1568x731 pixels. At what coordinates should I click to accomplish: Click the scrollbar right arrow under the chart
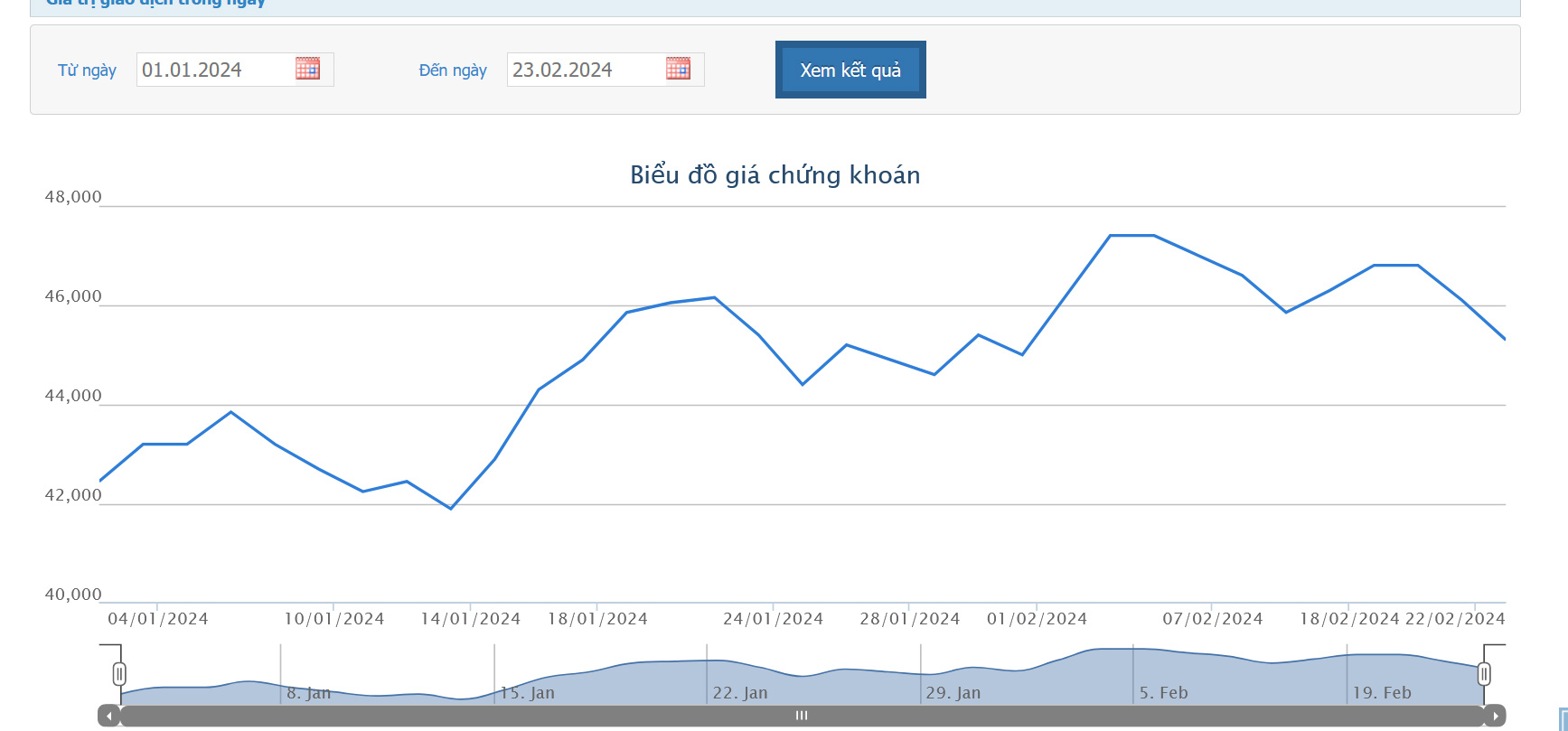1495,716
